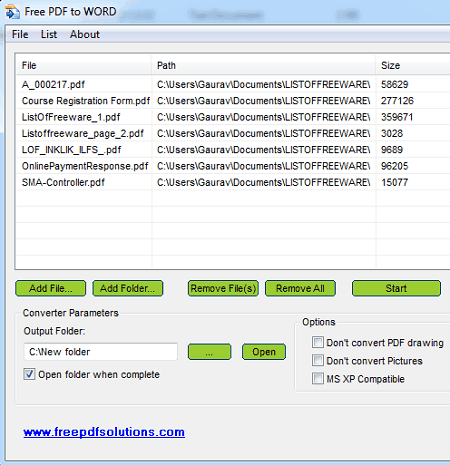The width and height of the screenshot is (450, 465).
Task: Click Open output folder button
Action: click(264, 352)
